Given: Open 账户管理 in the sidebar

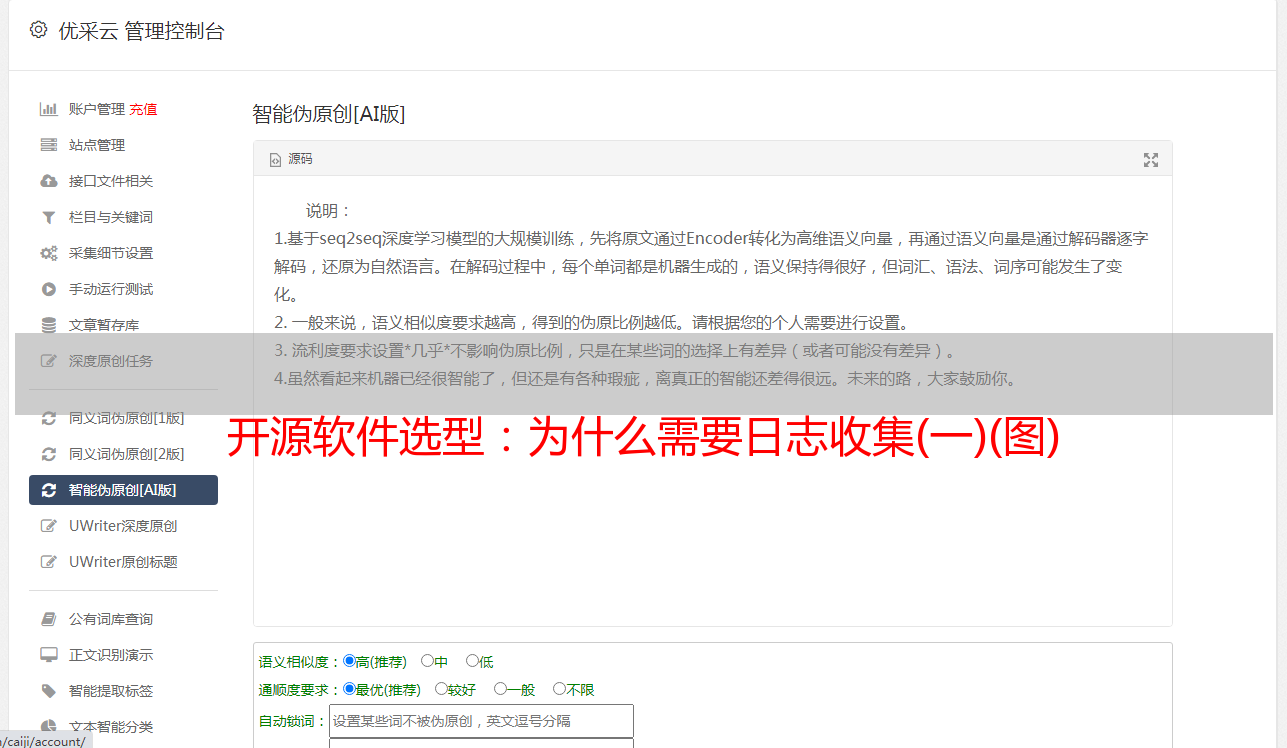Looking at the screenshot, I should click(x=96, y=109).
